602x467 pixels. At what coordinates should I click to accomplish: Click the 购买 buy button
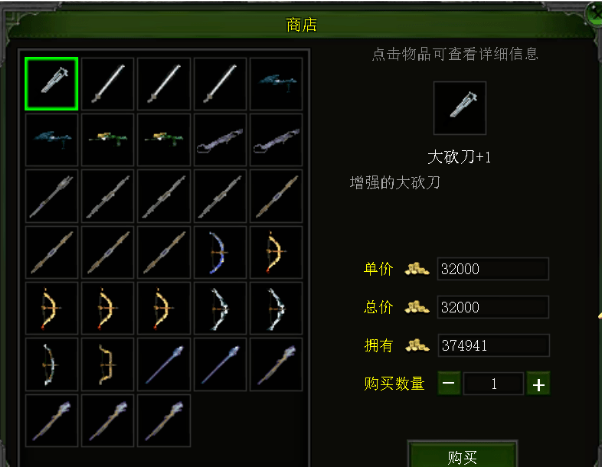click(462, 455)
